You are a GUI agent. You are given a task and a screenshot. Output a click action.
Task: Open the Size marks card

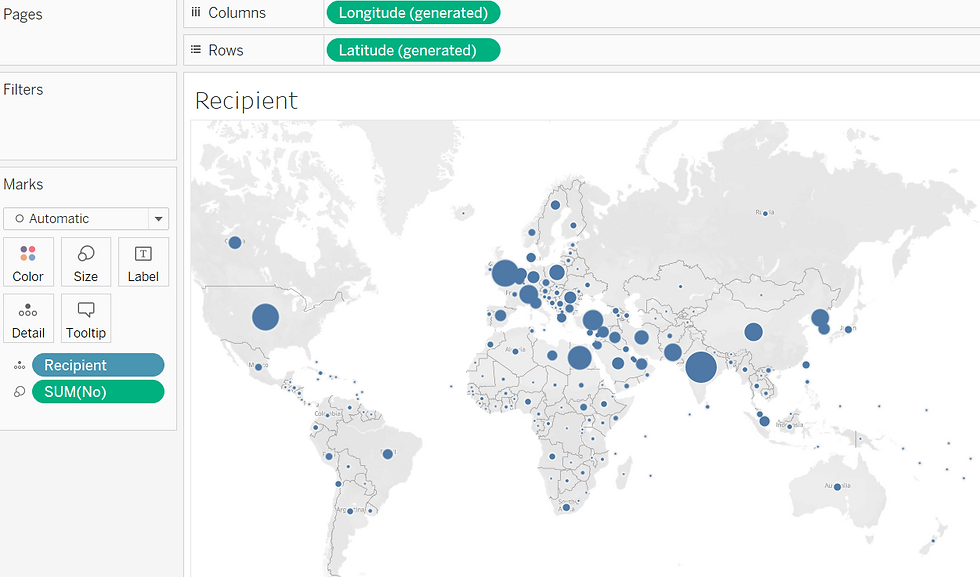[x=86, y=262]
